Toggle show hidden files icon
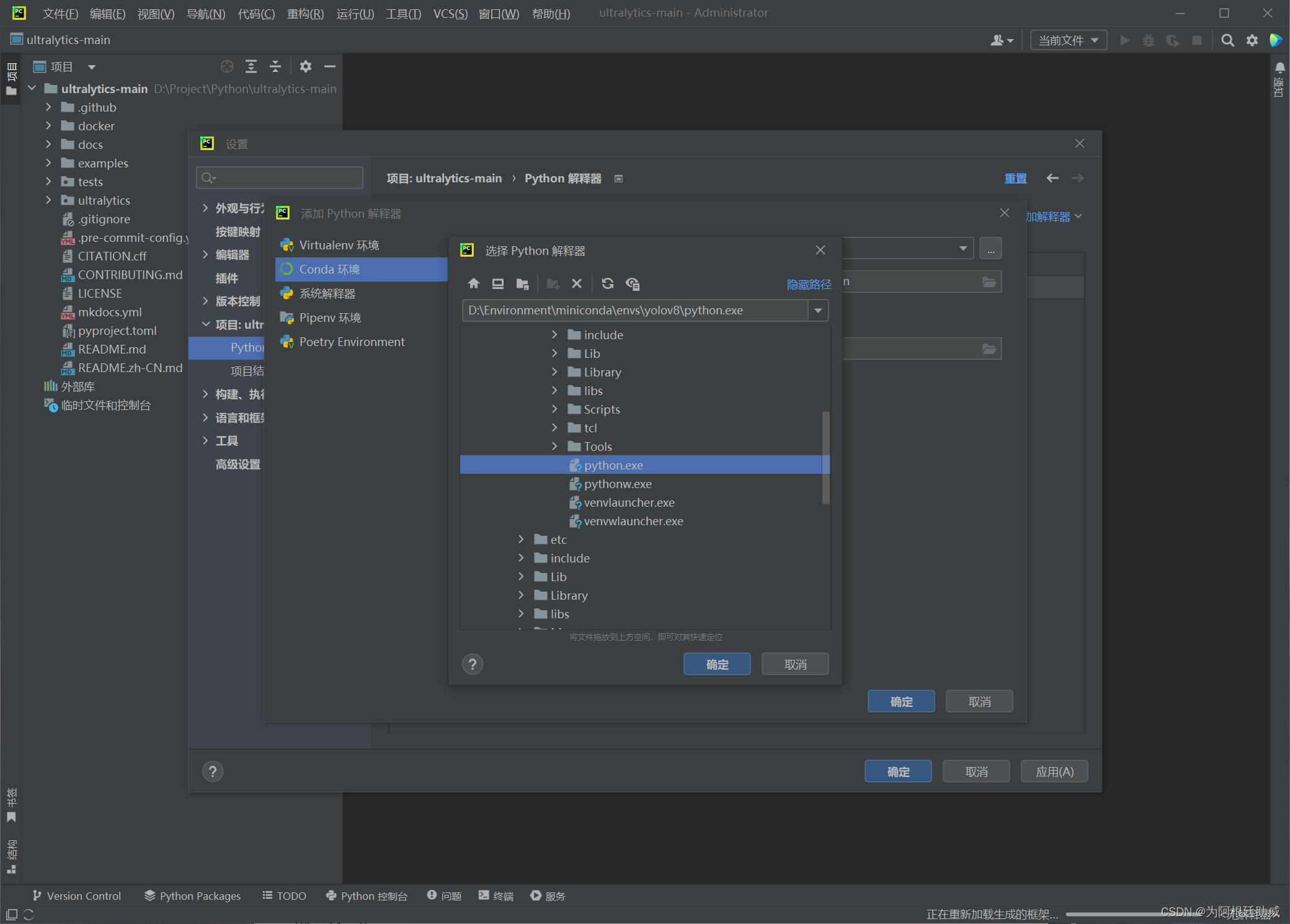The height and width of the screenshot is (924, 1290). (x=633, y=283)
